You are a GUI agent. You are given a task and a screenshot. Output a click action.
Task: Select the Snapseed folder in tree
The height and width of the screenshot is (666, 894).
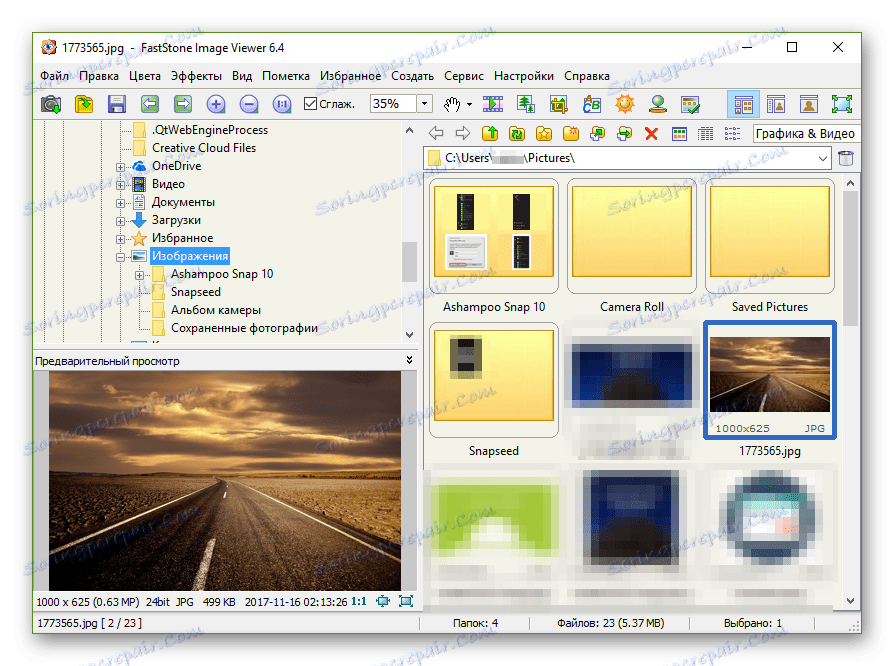195,292
